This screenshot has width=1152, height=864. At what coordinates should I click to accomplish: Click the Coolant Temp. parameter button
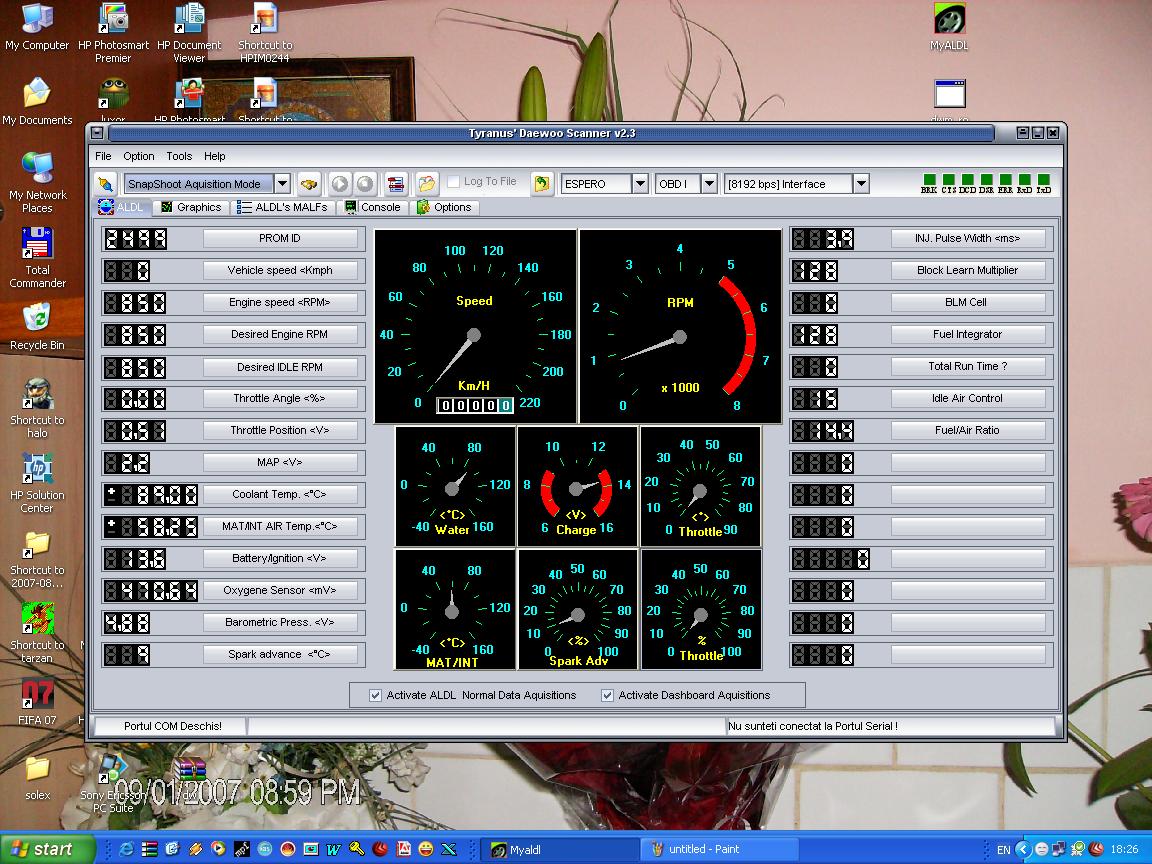tap(280, 494)
